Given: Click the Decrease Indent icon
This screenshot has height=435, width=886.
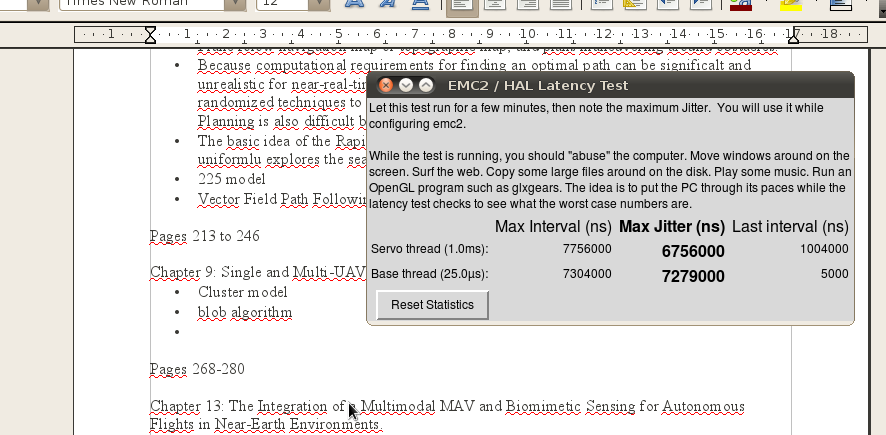Looking at the screenshot, I should tap(668, 5).
